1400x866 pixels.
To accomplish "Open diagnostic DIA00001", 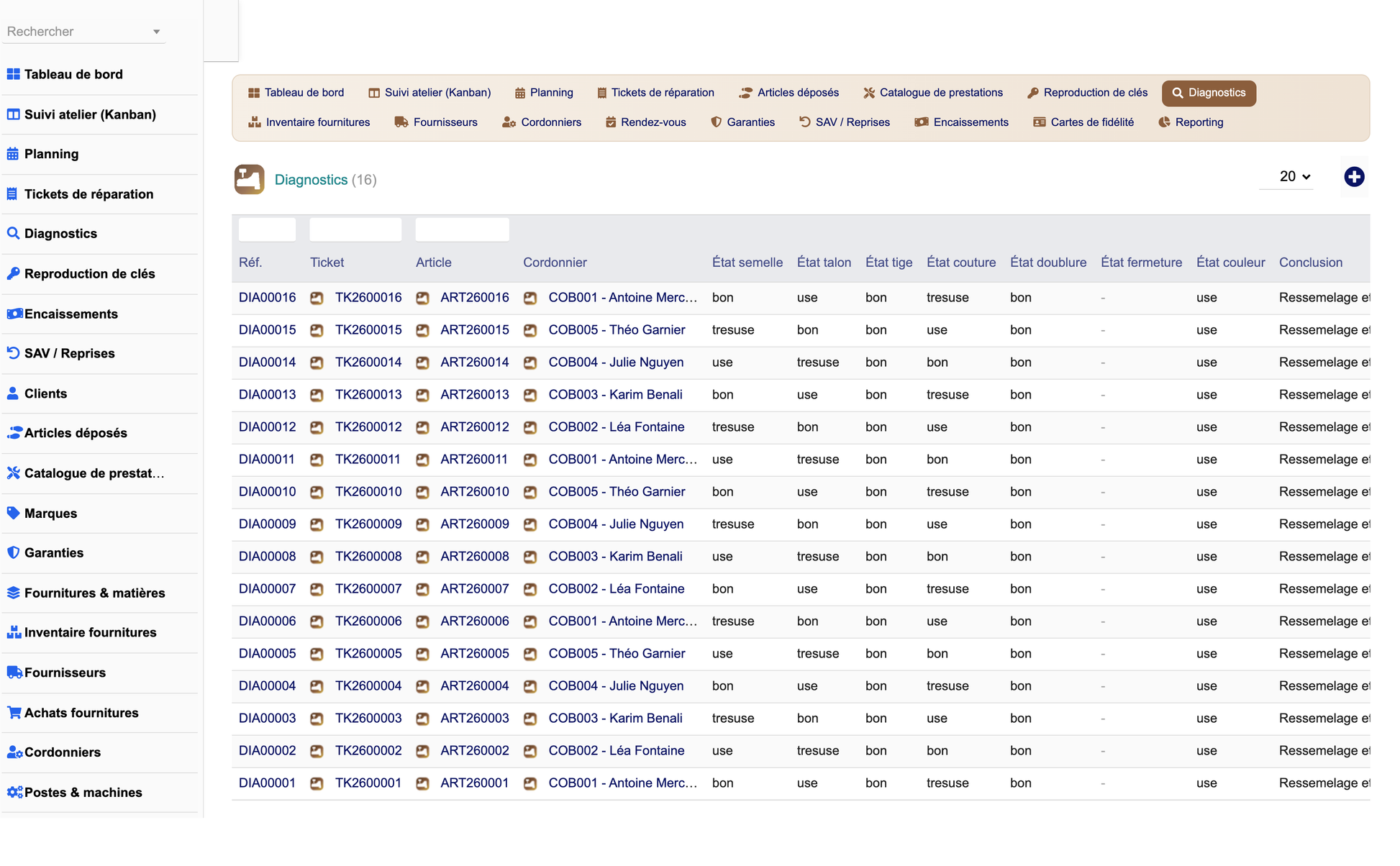I will pyautogui.click(x=267, y=783).
